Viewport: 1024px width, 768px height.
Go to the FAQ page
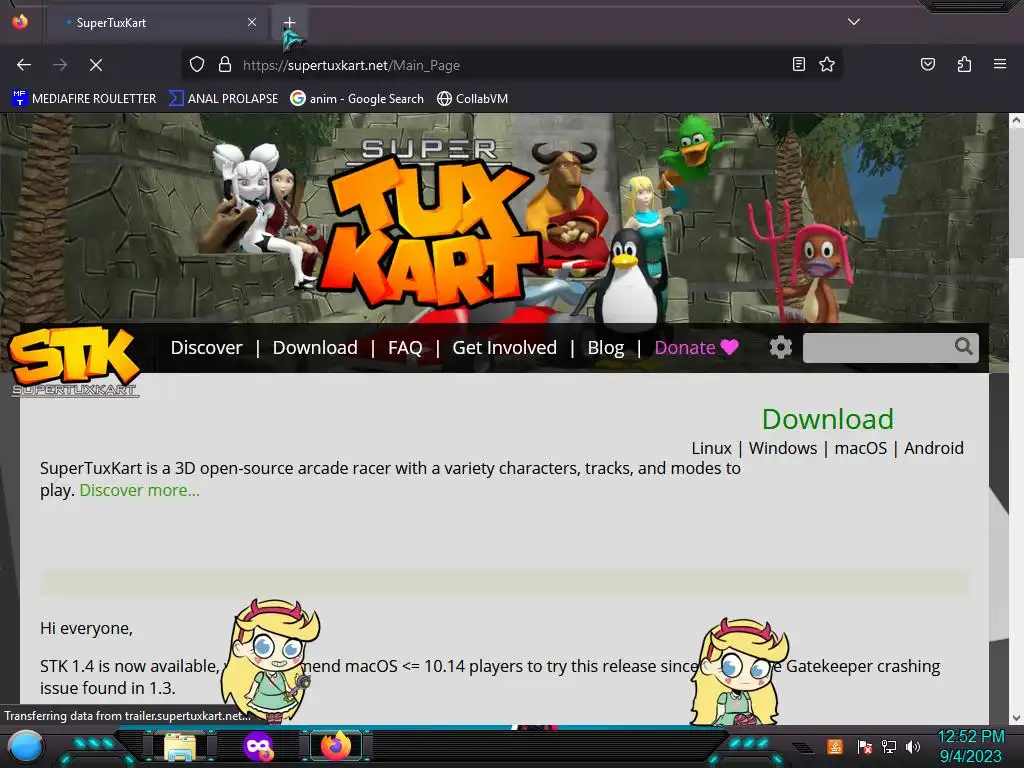point(405,347)
